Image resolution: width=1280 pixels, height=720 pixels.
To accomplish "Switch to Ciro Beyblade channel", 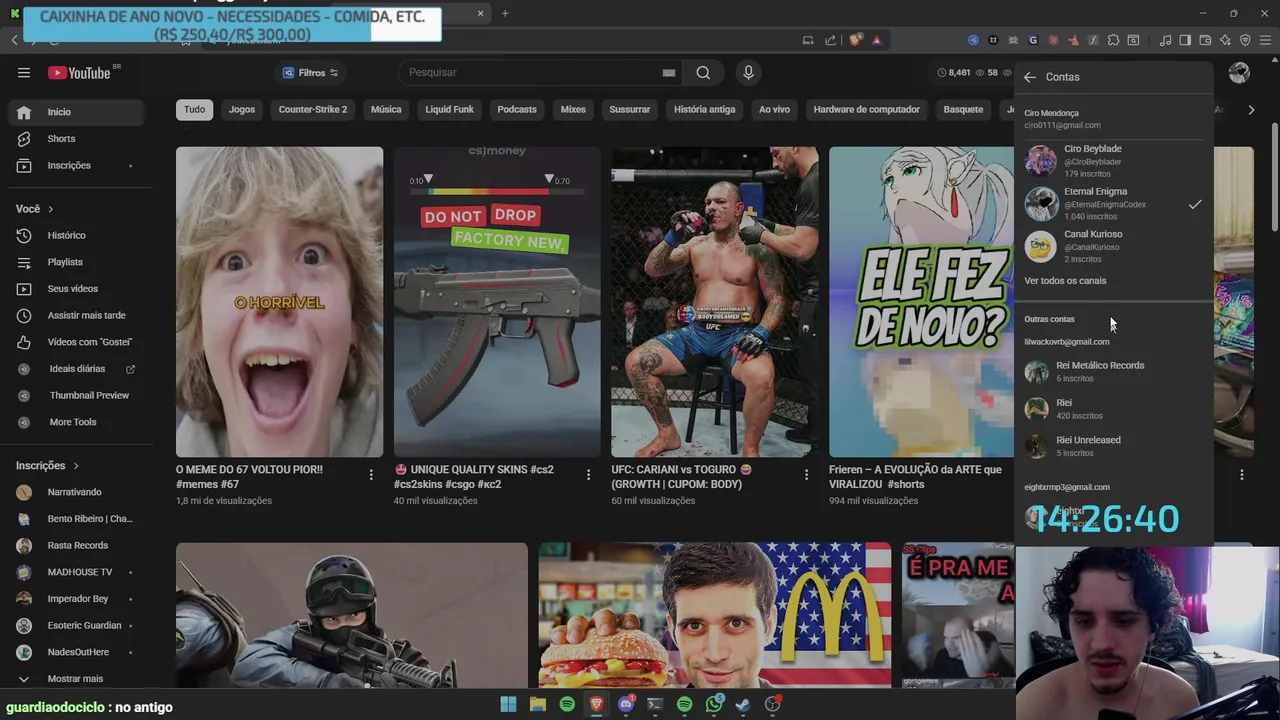I will pyautogui.click(x=1113, y=161).
